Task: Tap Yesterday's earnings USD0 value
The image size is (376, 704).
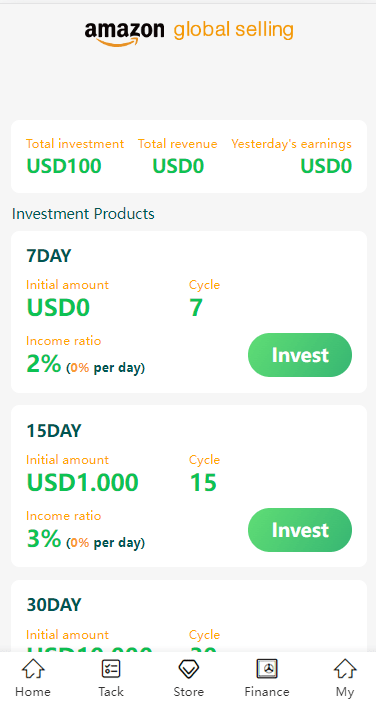Action: (326, 166)
